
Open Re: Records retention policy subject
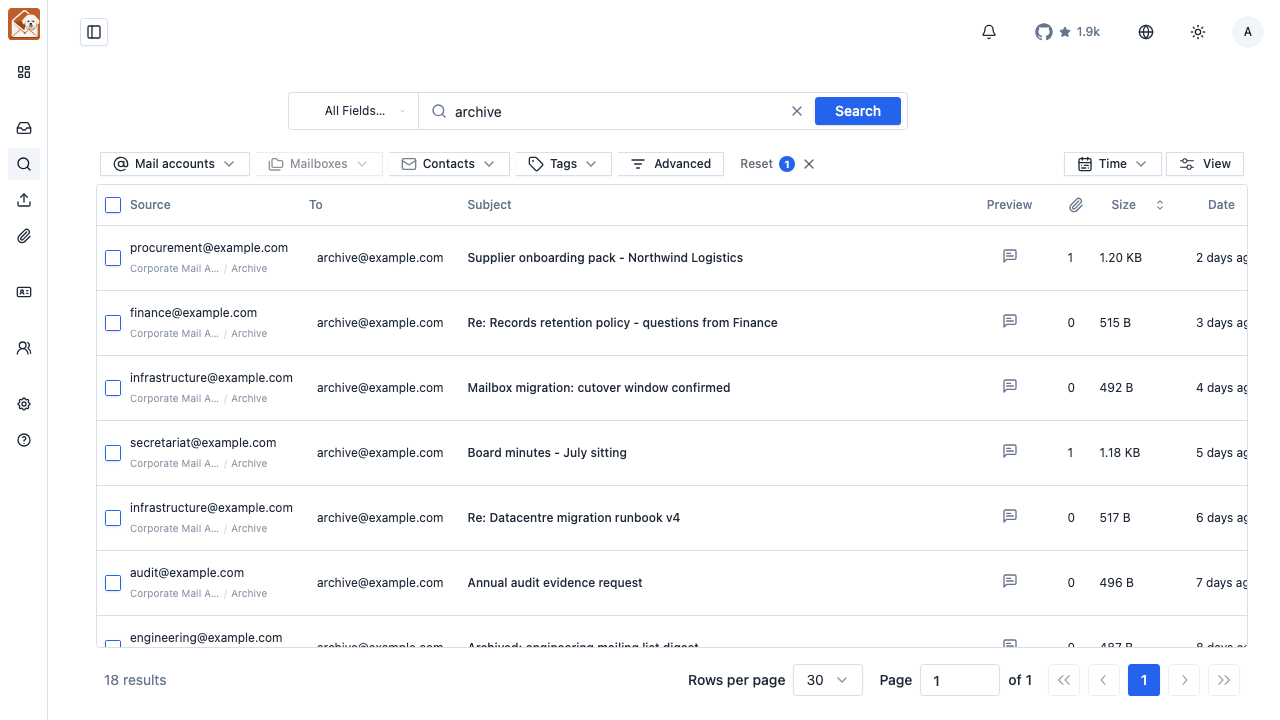[622, 323]
